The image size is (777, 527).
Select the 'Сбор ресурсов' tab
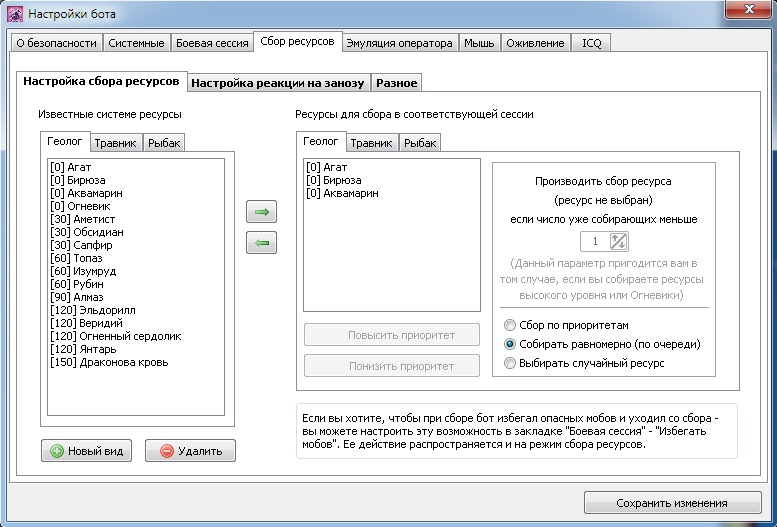(297, 41)
